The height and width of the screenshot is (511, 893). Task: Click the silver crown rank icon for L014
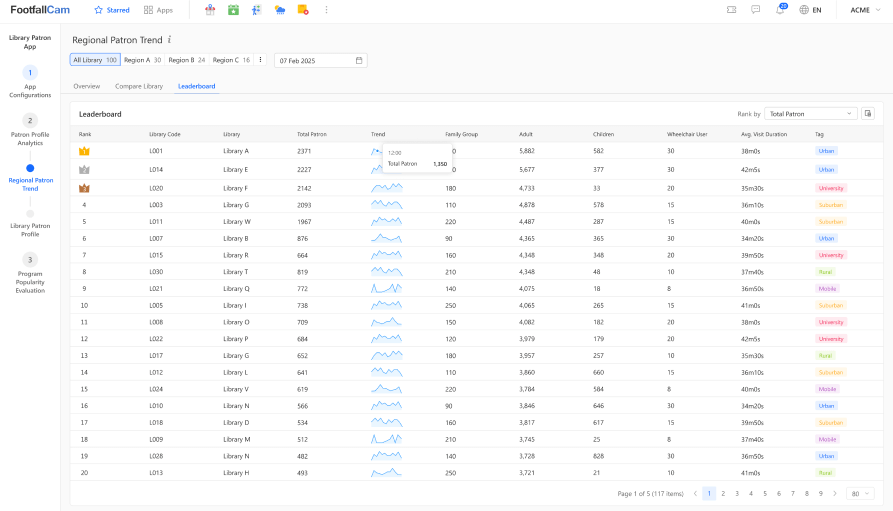[x=84, y=169]
